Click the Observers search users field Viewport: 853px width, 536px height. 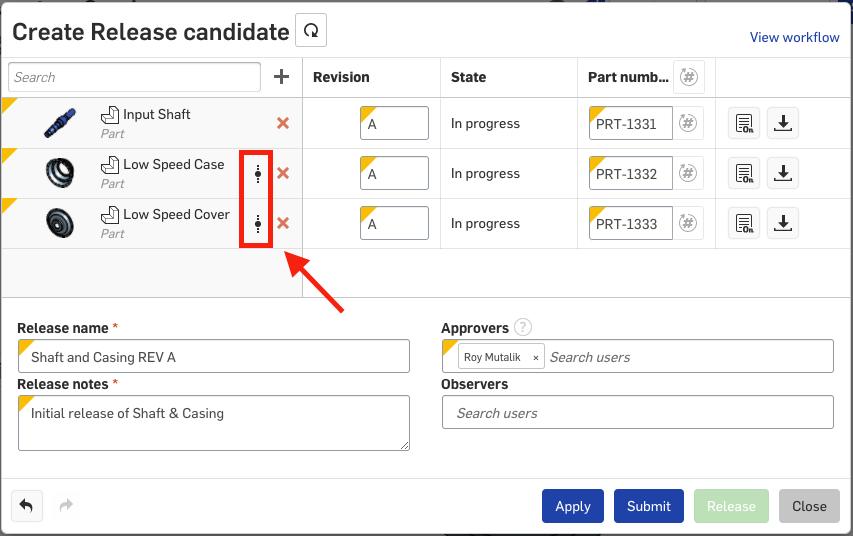point(637,413)
